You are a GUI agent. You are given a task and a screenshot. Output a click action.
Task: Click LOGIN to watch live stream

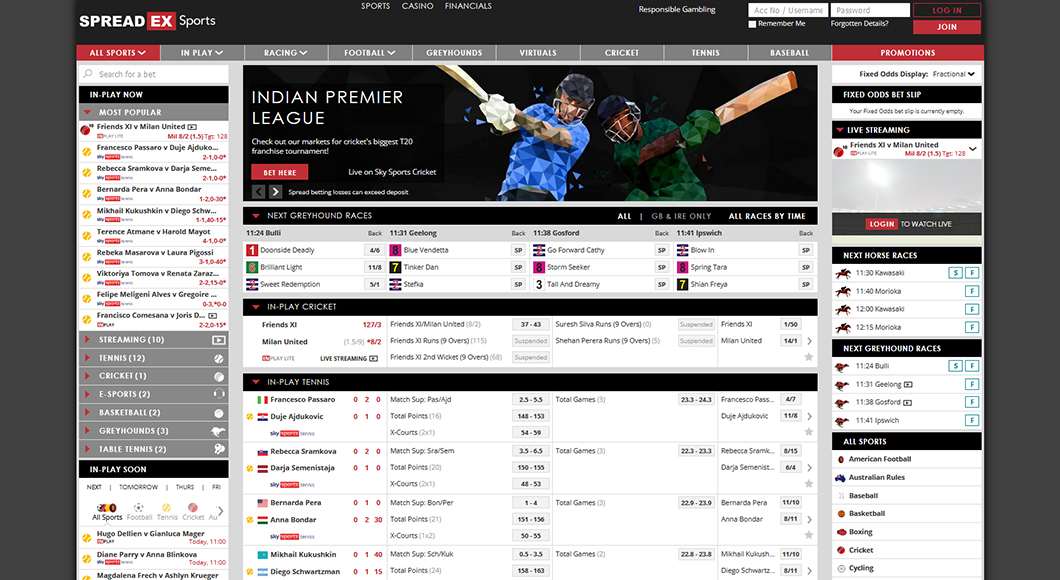[882, 224]
